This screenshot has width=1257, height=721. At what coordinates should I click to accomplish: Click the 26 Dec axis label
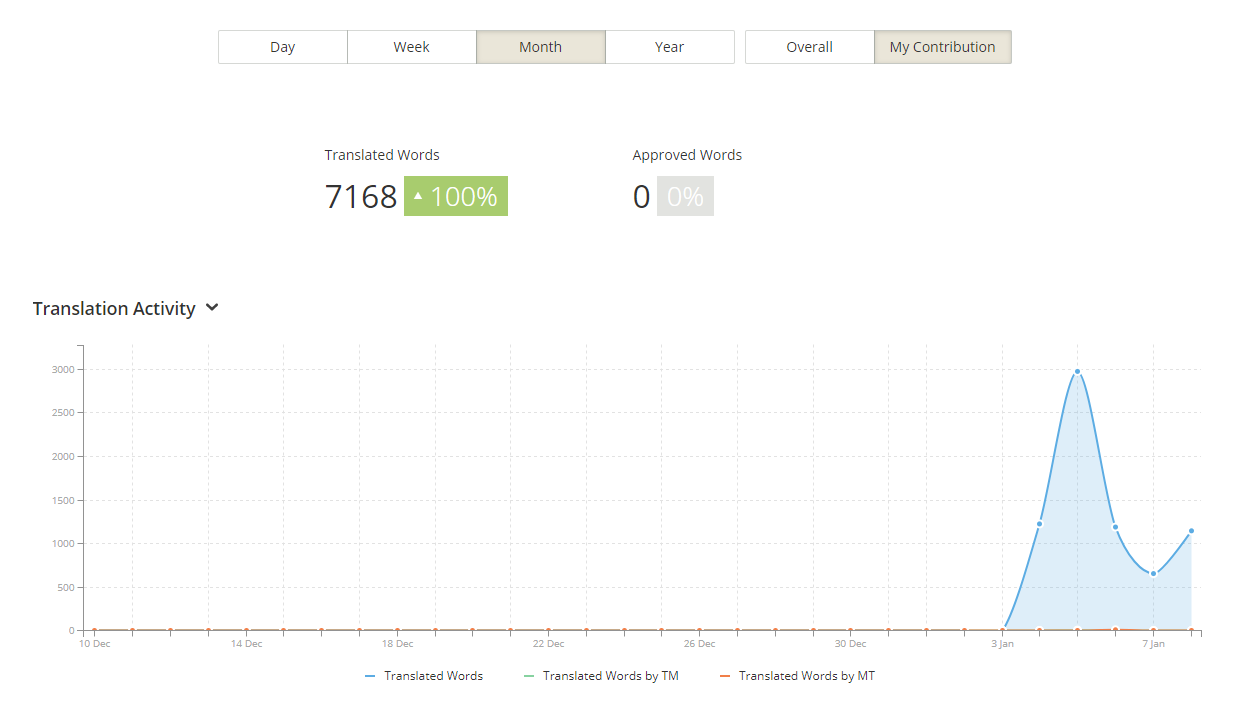point(699,644)
